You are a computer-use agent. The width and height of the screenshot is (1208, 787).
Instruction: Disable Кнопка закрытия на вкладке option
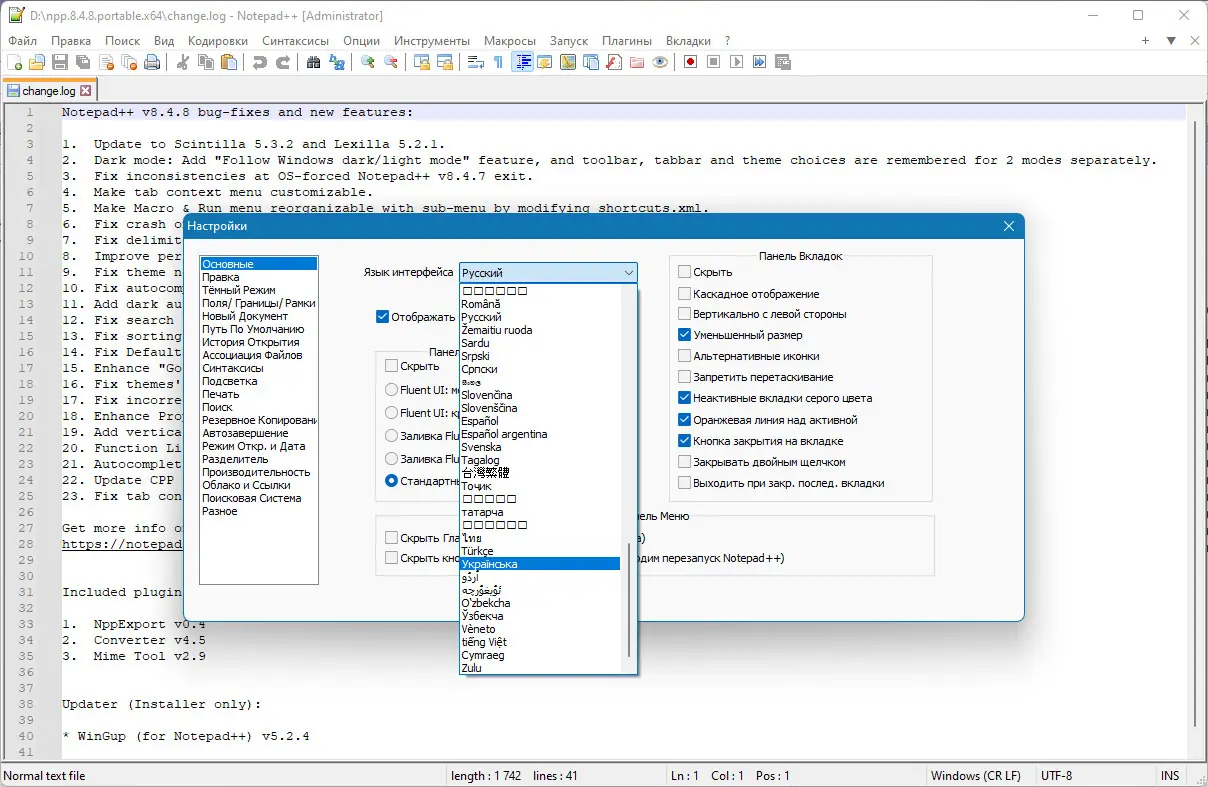tap(685, 441)
